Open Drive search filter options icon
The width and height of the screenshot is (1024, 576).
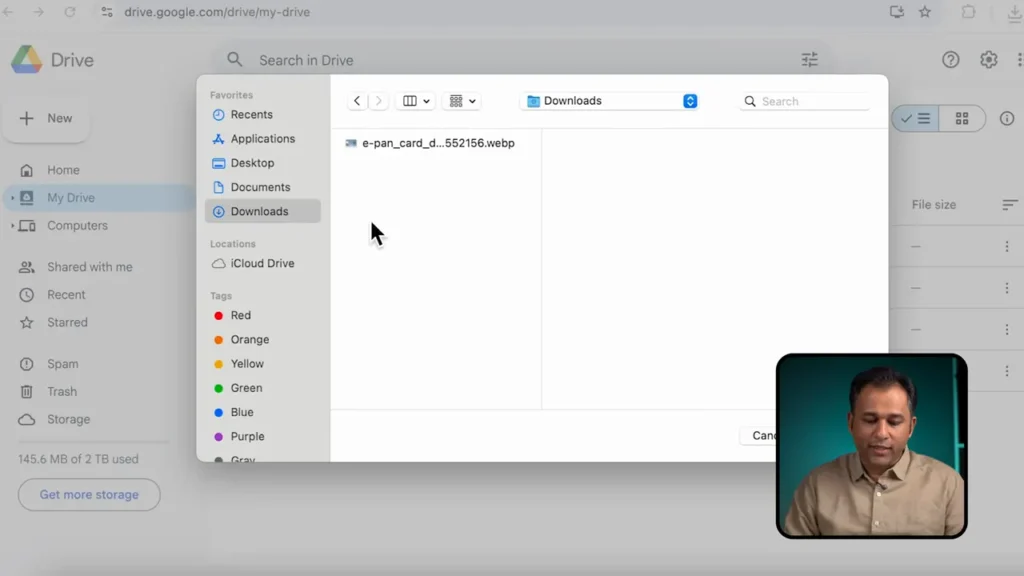click(810, 60)
